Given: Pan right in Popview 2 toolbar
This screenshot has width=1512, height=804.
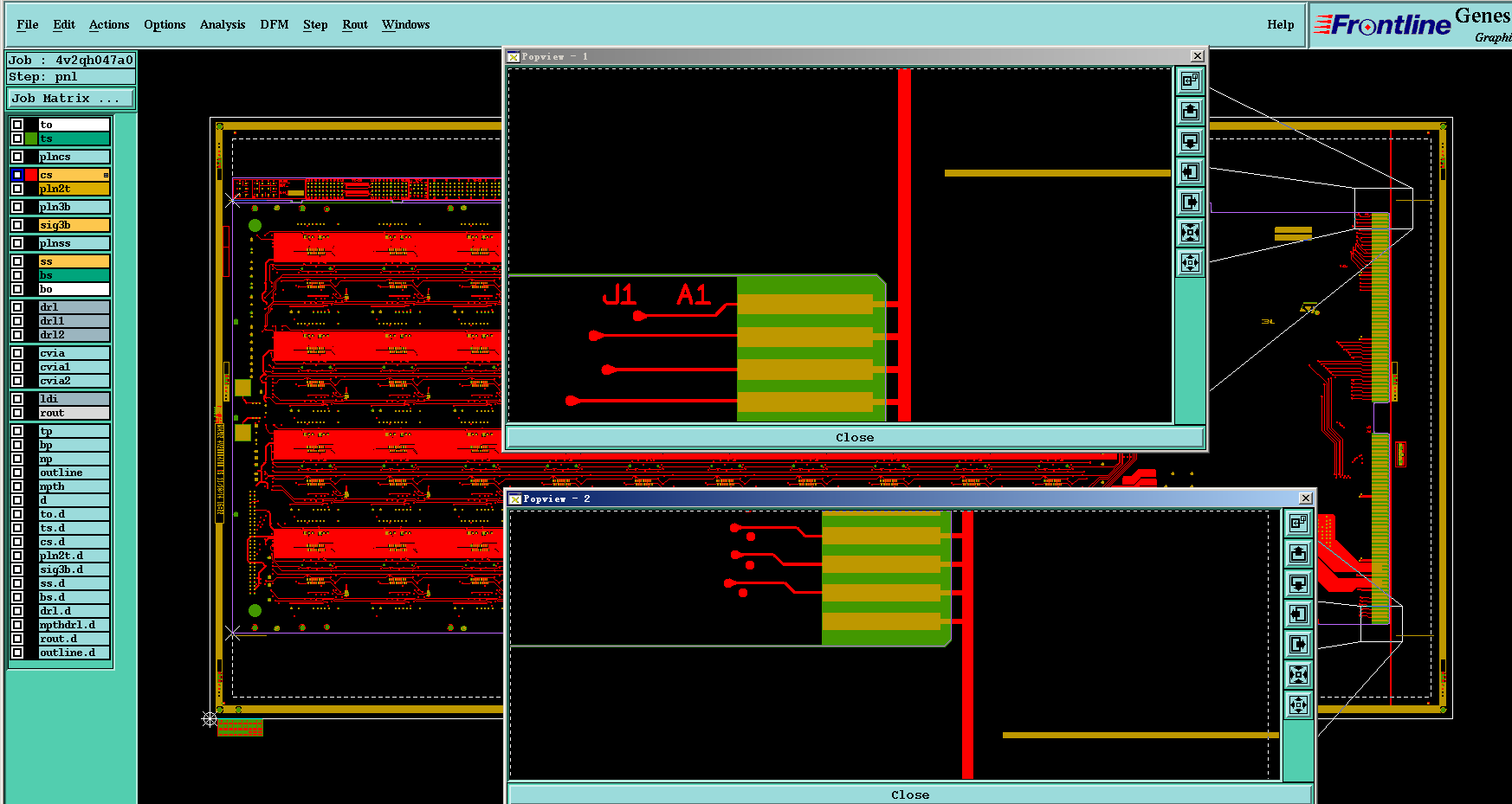Looking at the screenshot, I should tap(1298, 644).
